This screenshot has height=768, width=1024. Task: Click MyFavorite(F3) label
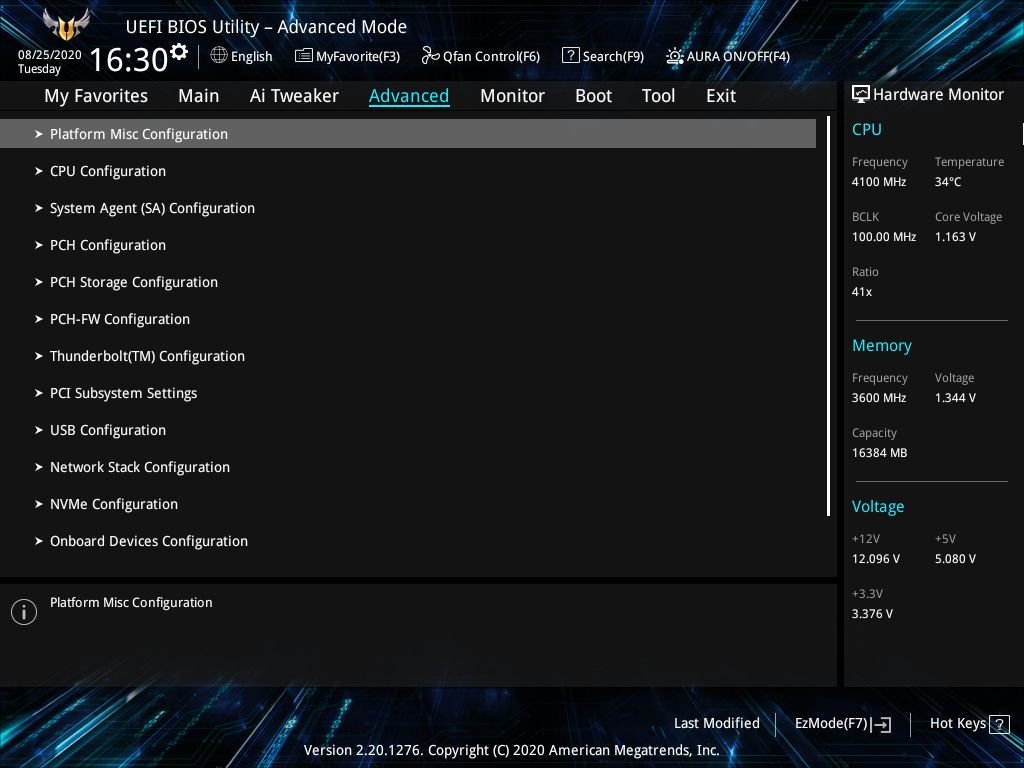(x=358, y=57)
